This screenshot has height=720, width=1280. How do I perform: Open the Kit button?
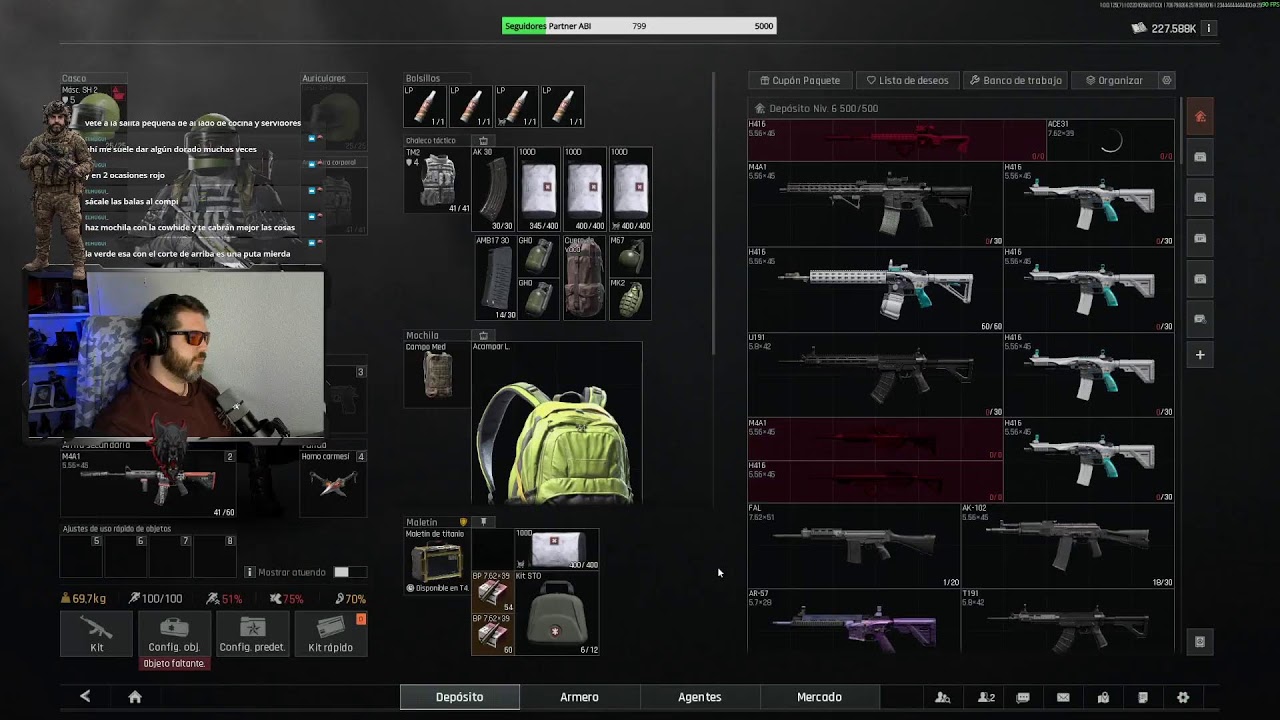97,634
